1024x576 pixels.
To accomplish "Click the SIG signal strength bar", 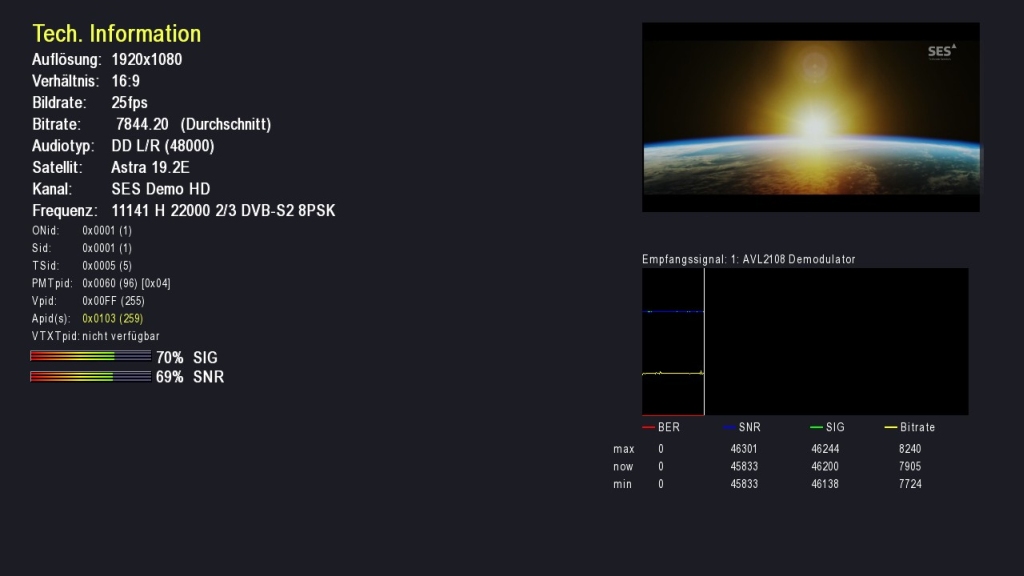I will click(90, 356).
